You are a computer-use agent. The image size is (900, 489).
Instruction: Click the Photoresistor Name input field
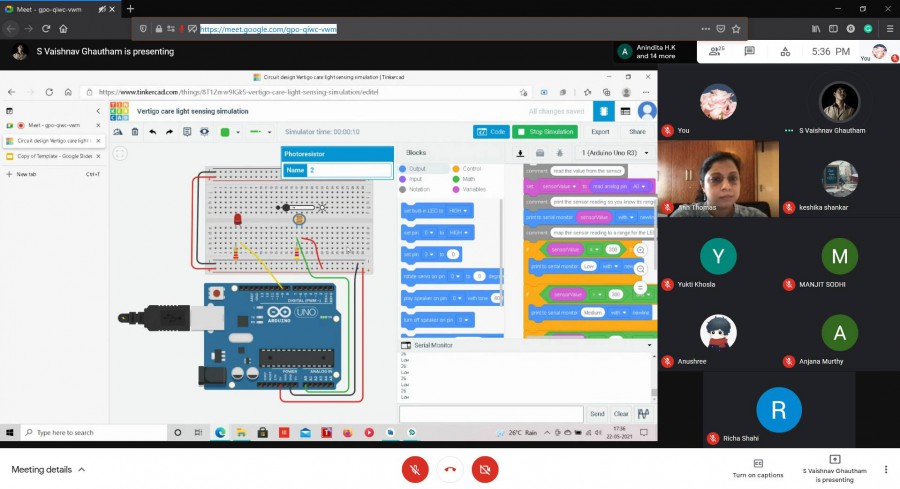349,171
